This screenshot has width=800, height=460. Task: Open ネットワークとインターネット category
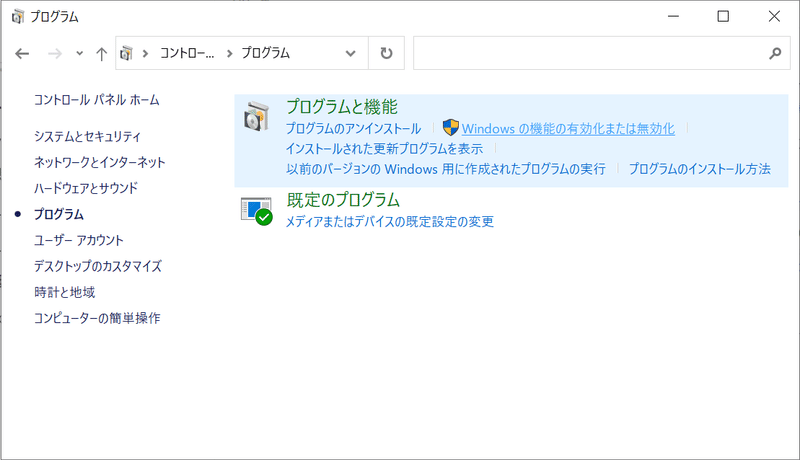click(99, 162)
